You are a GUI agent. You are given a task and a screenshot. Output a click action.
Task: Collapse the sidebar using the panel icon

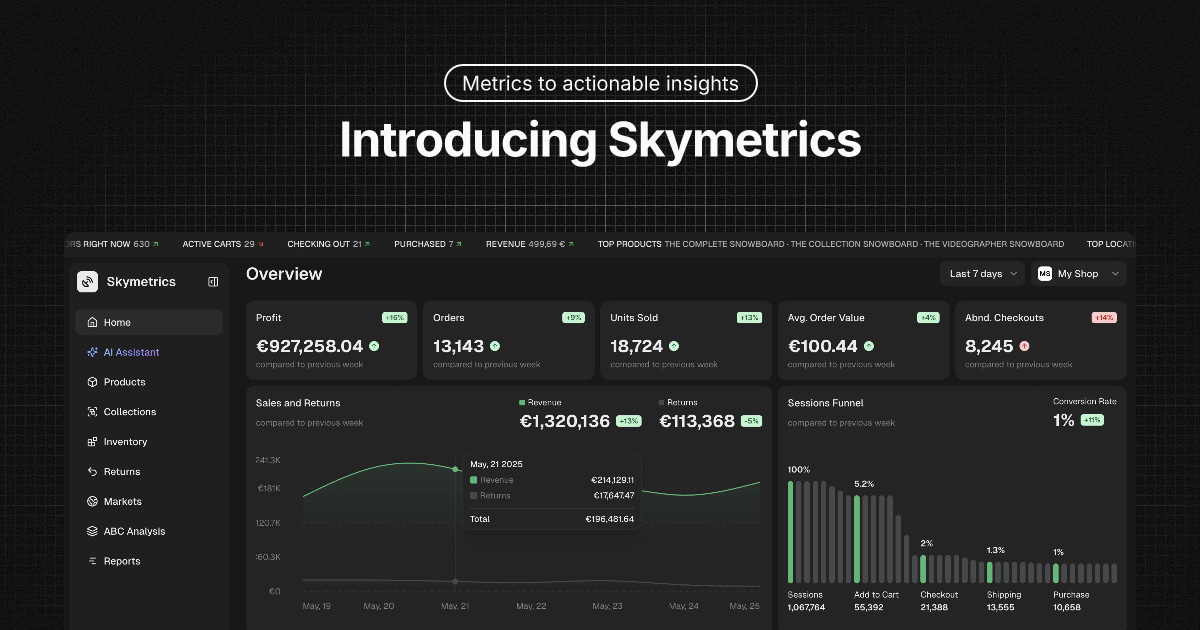coord(213,282)
